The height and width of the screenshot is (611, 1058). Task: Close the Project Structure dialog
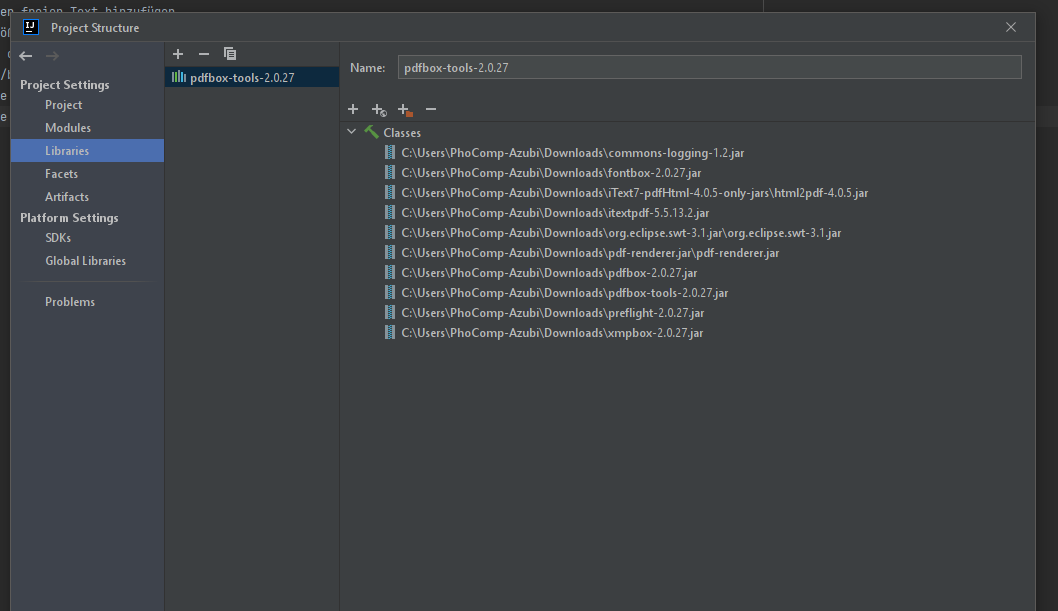(1011, 27)
